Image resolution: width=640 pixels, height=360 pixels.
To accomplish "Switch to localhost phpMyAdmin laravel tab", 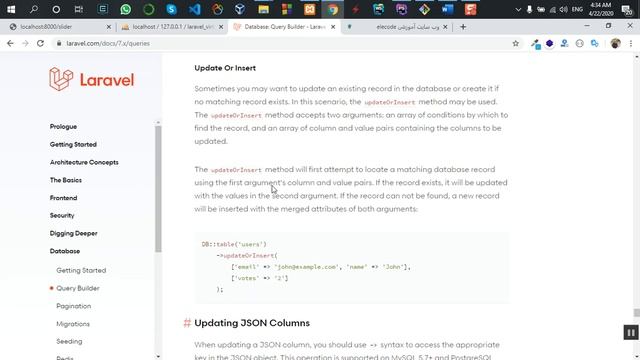I will (x=172, y=27).
